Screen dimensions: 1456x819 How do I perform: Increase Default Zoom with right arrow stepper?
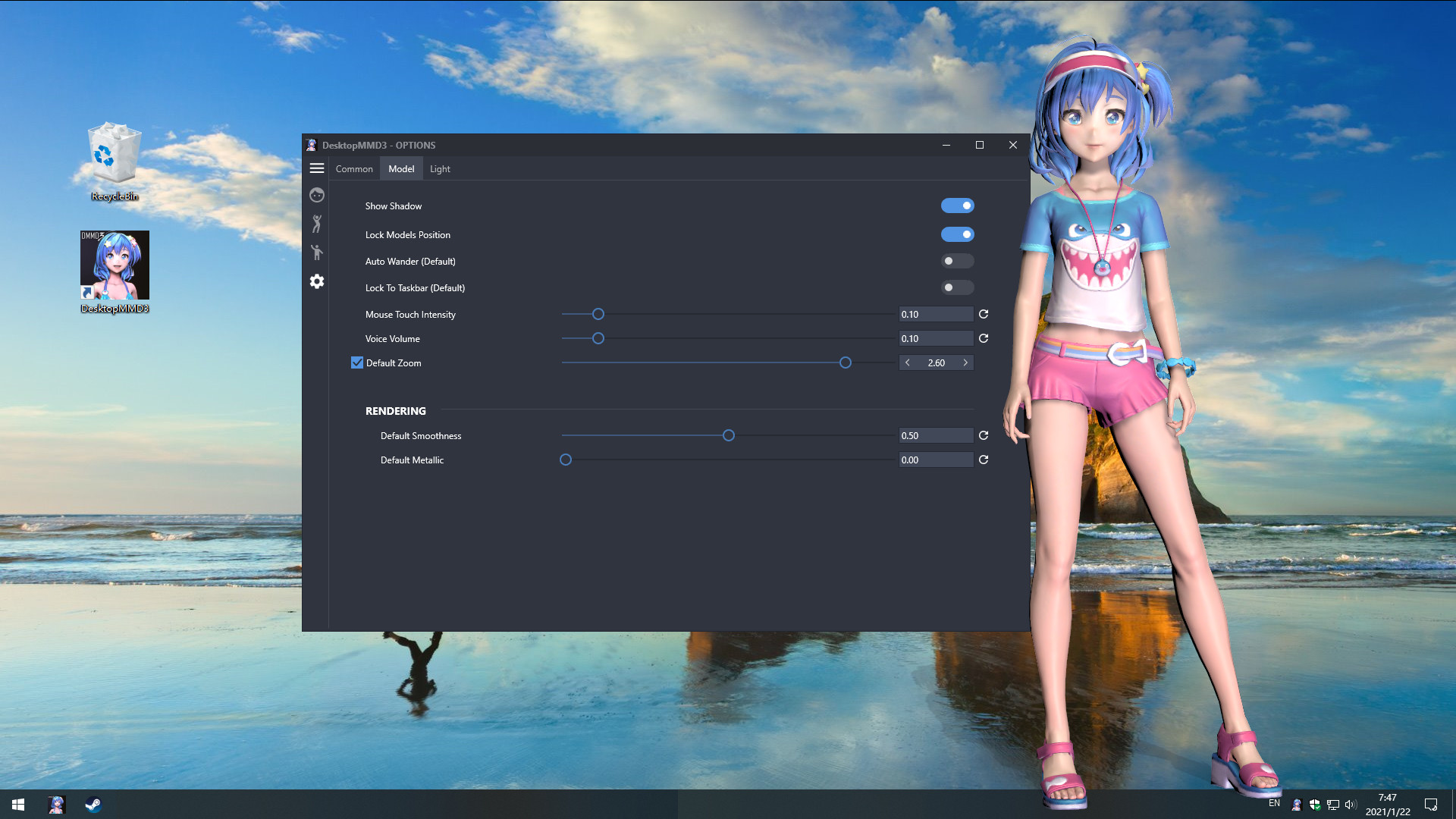pyautogui.click(x=965, y=362)
